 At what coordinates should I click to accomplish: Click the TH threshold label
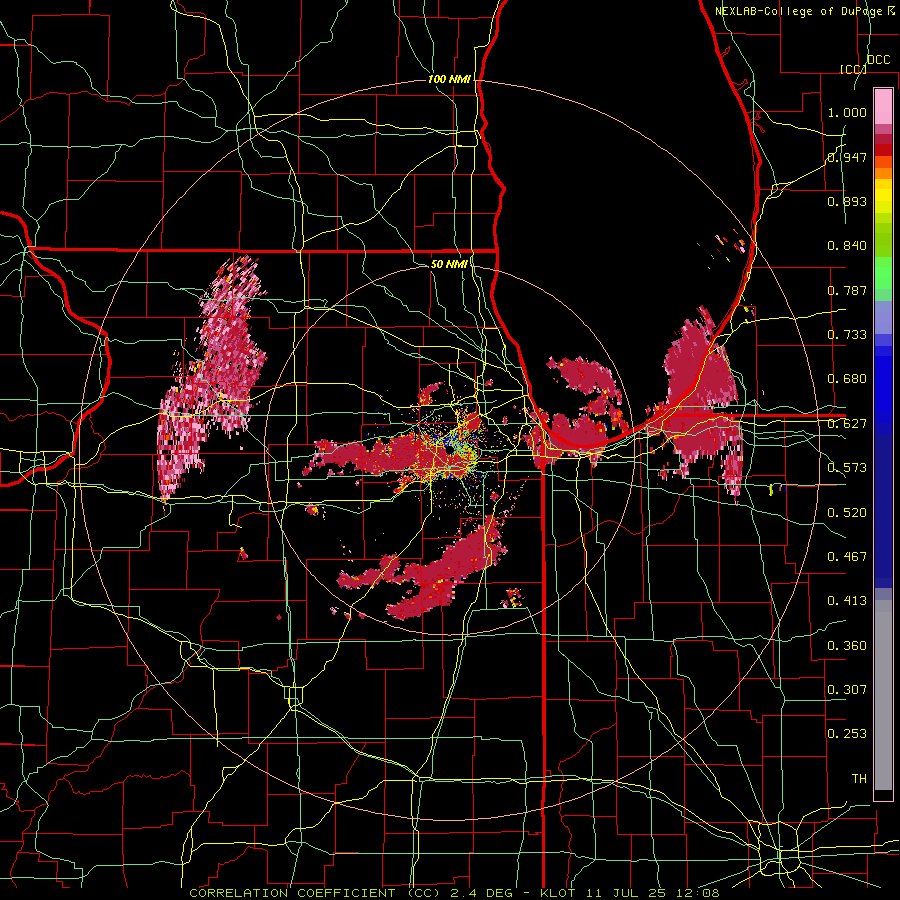859,779
